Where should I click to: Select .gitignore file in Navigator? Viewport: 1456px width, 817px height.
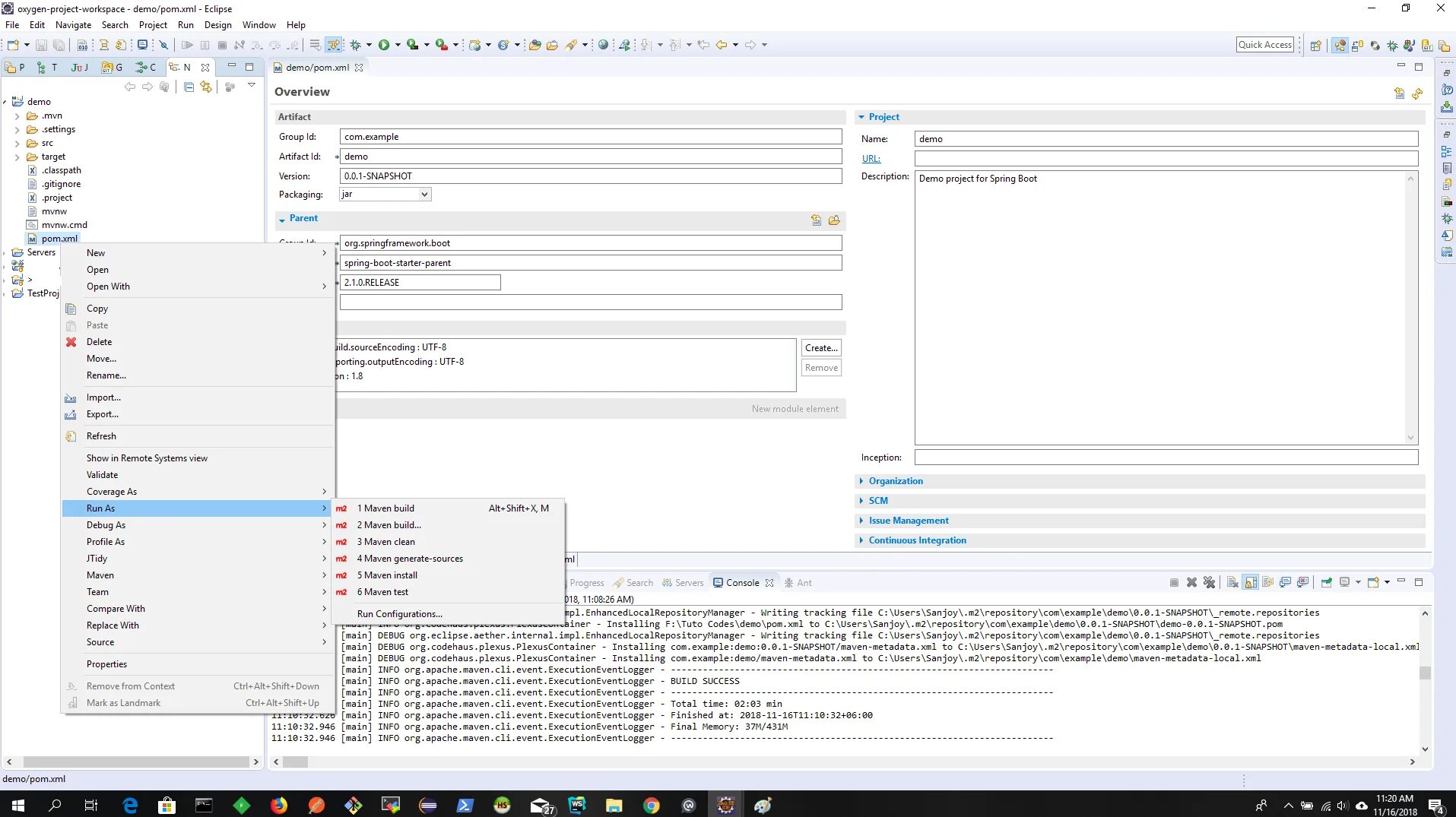point(61,184)
